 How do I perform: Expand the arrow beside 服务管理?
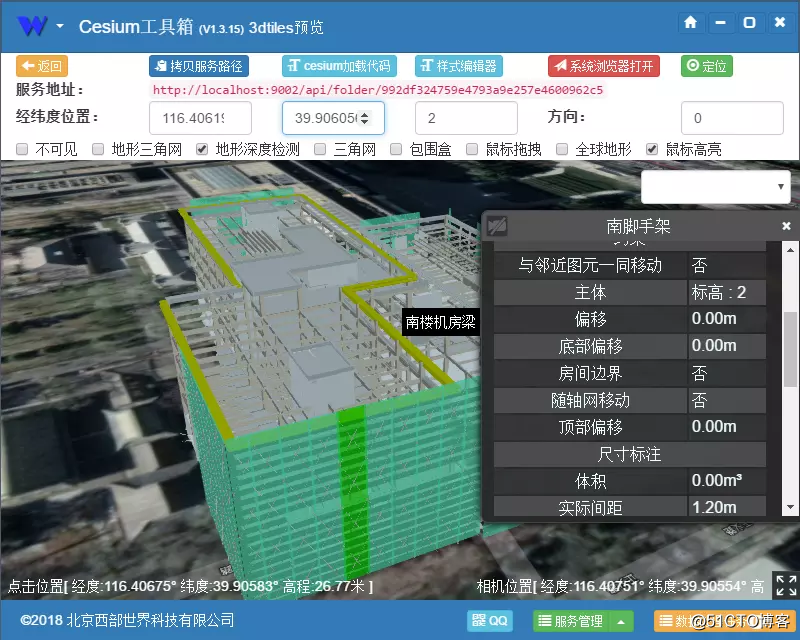pyautogui.click(x=621, y=621)
